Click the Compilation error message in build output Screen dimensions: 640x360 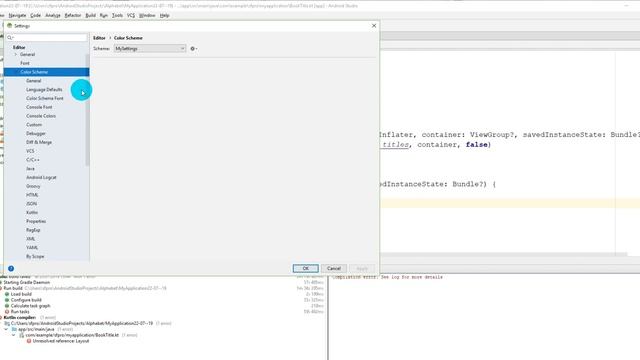[387, 277]
